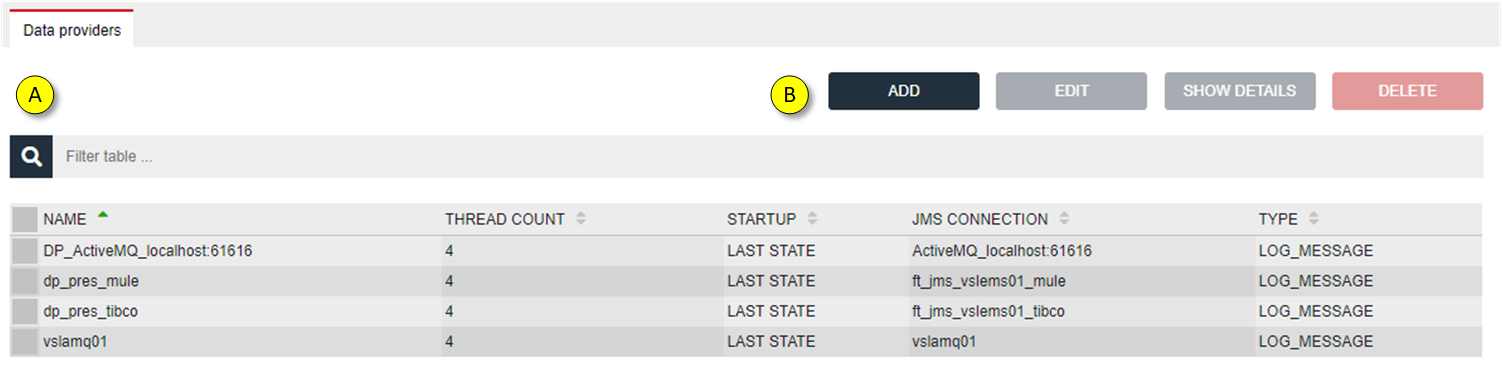
Task: Sort by TYPE column arrows
Action: pyautogui.click(x=1313, y=219)
